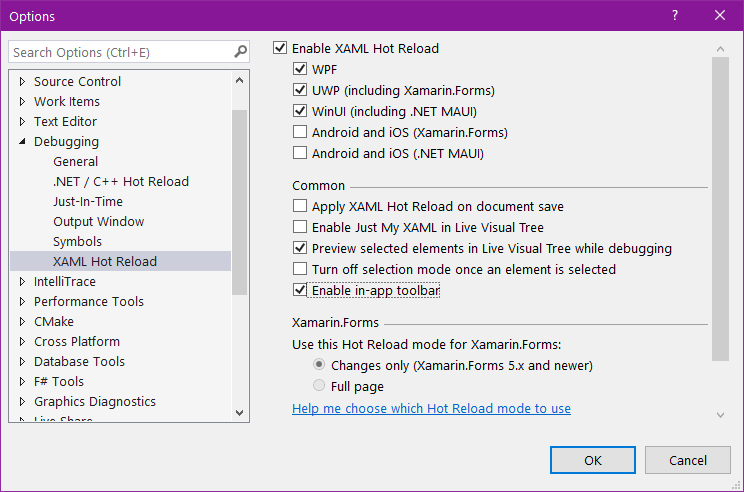
Task: Click the settings pane scrollbar thumb
Action: tap(720, 209)
